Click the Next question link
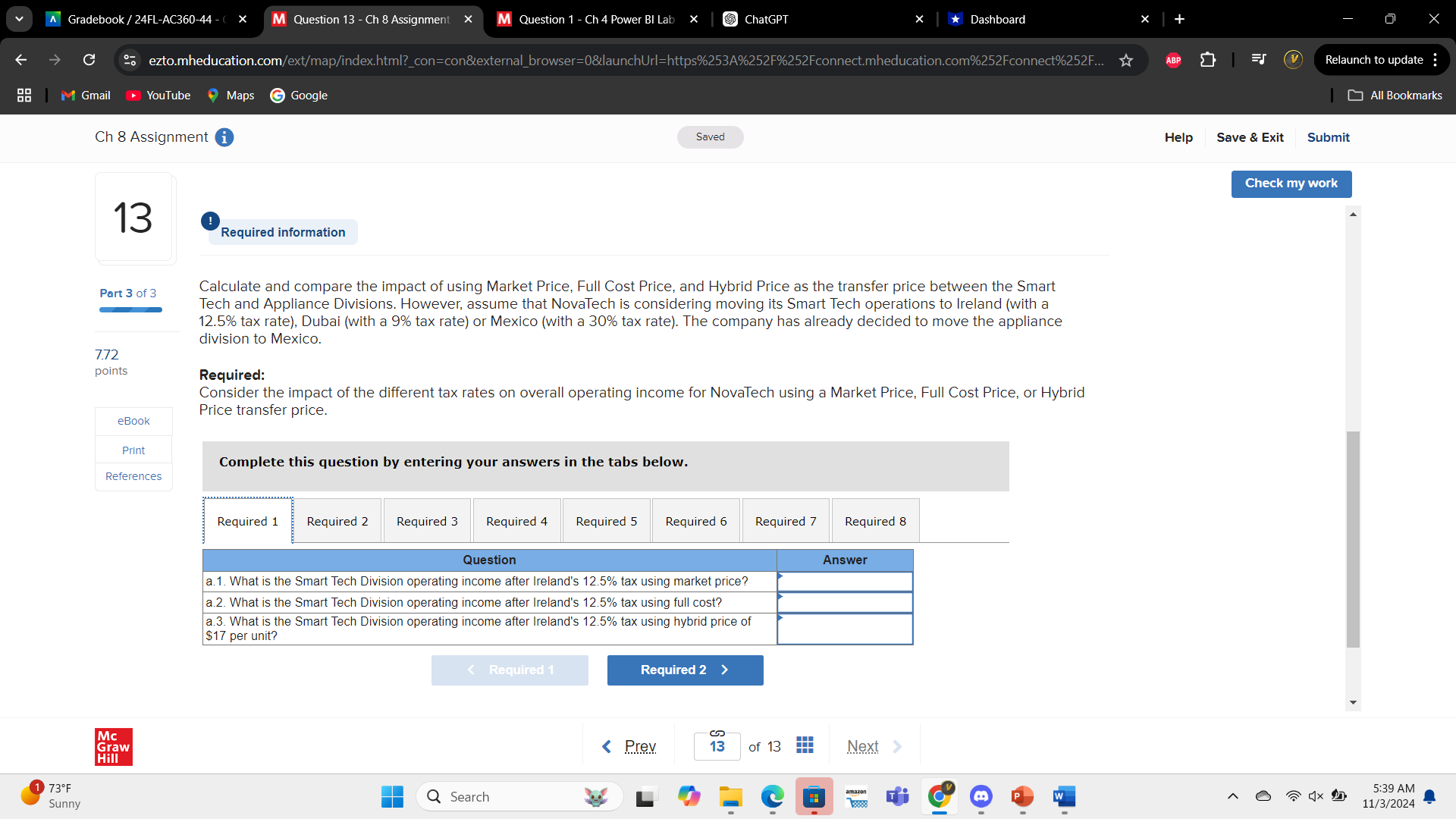Image resolution: width=1456 pixels, height=819 pixels. pos(862,745)
